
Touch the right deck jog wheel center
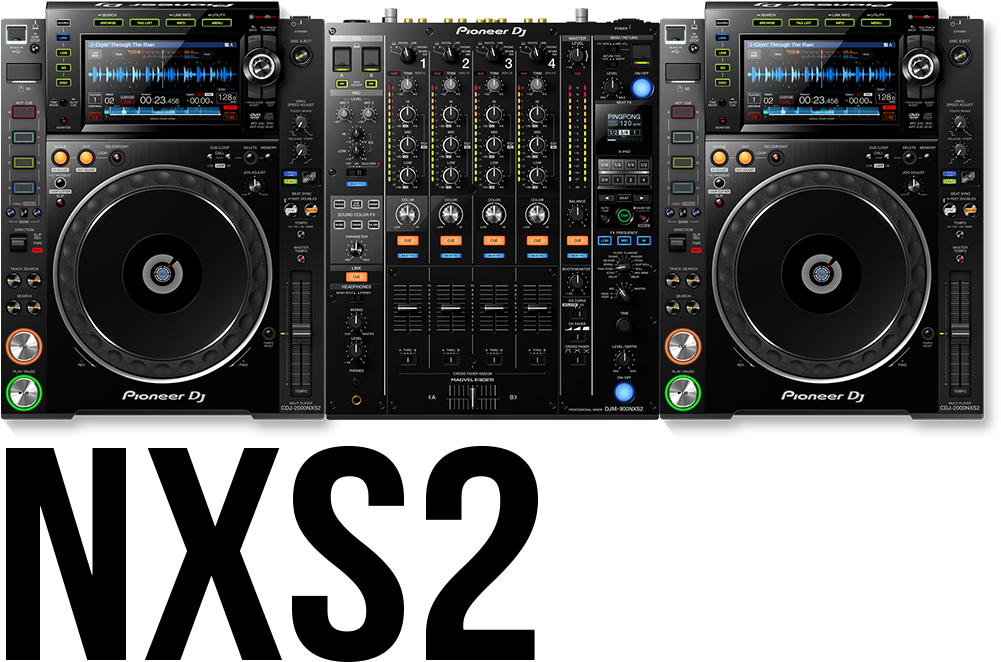coord(821,275)
